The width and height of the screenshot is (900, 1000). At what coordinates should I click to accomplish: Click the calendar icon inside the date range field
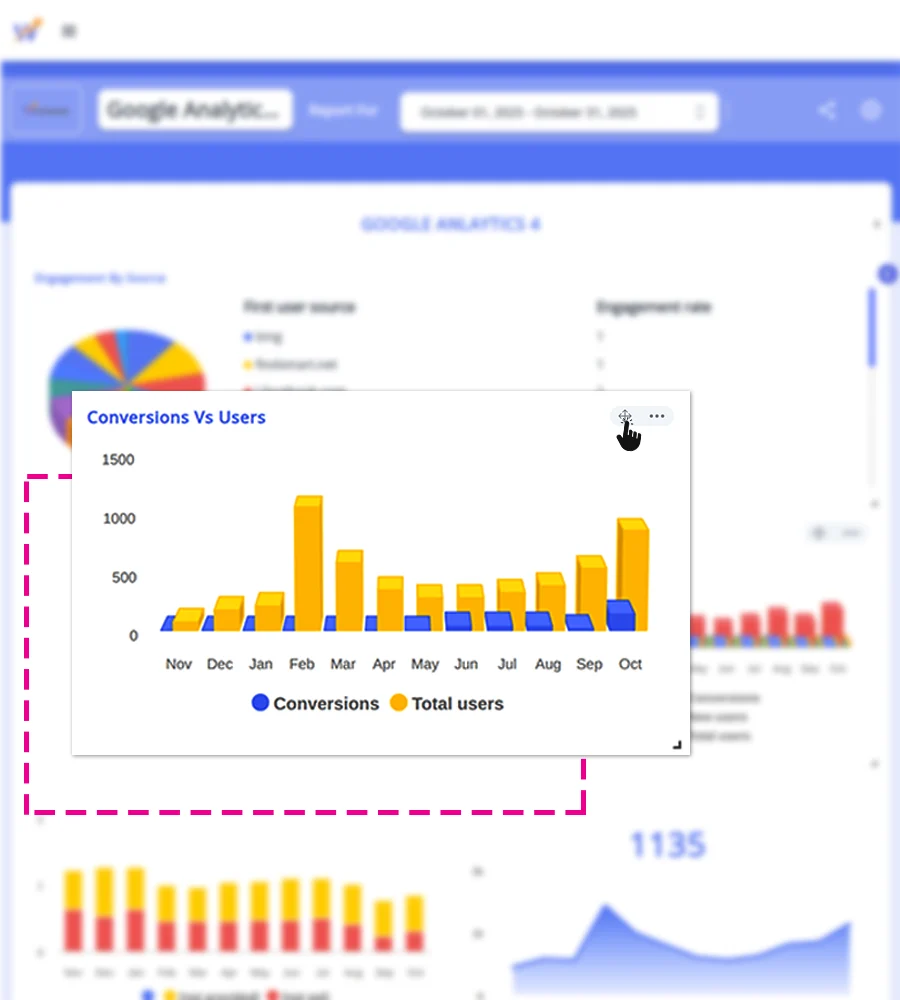pyautogui.click(x=700, y=111)
